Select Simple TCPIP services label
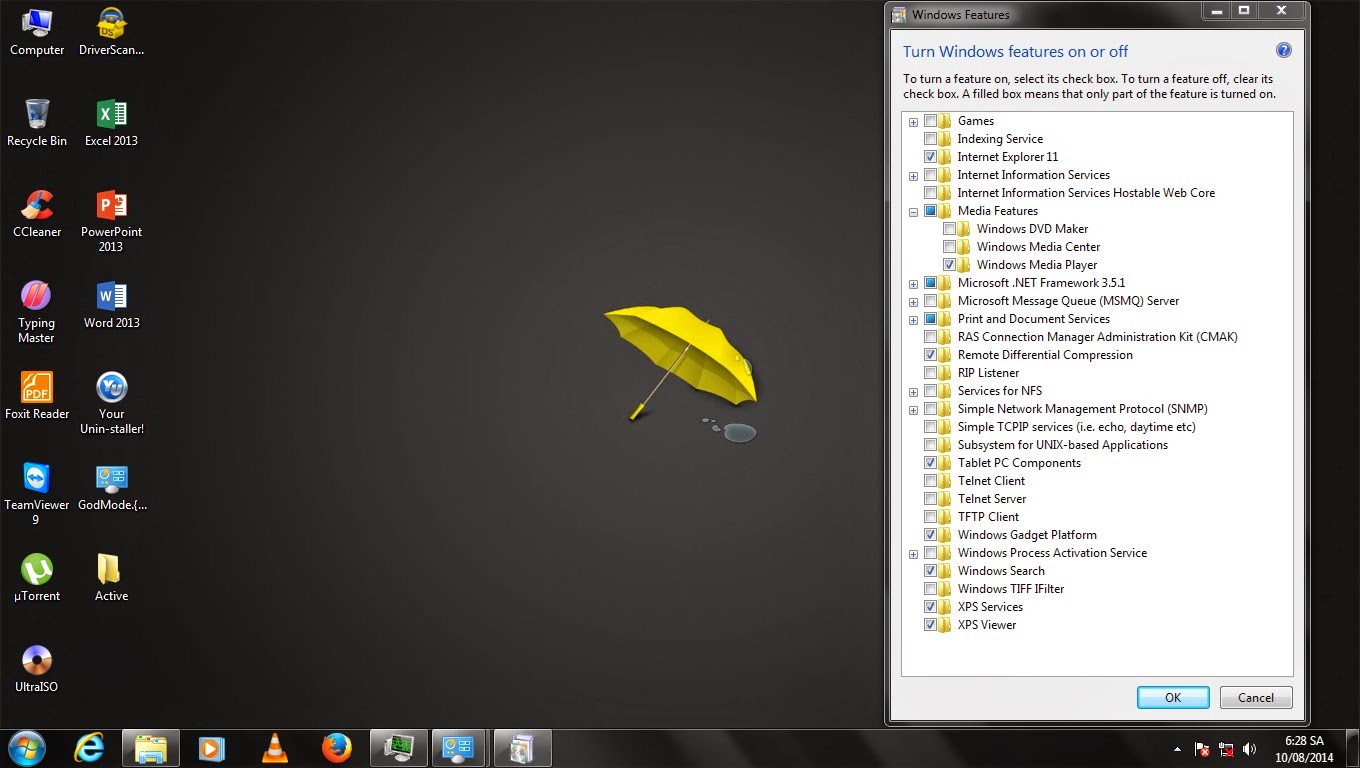 [x=1077, y=427]
